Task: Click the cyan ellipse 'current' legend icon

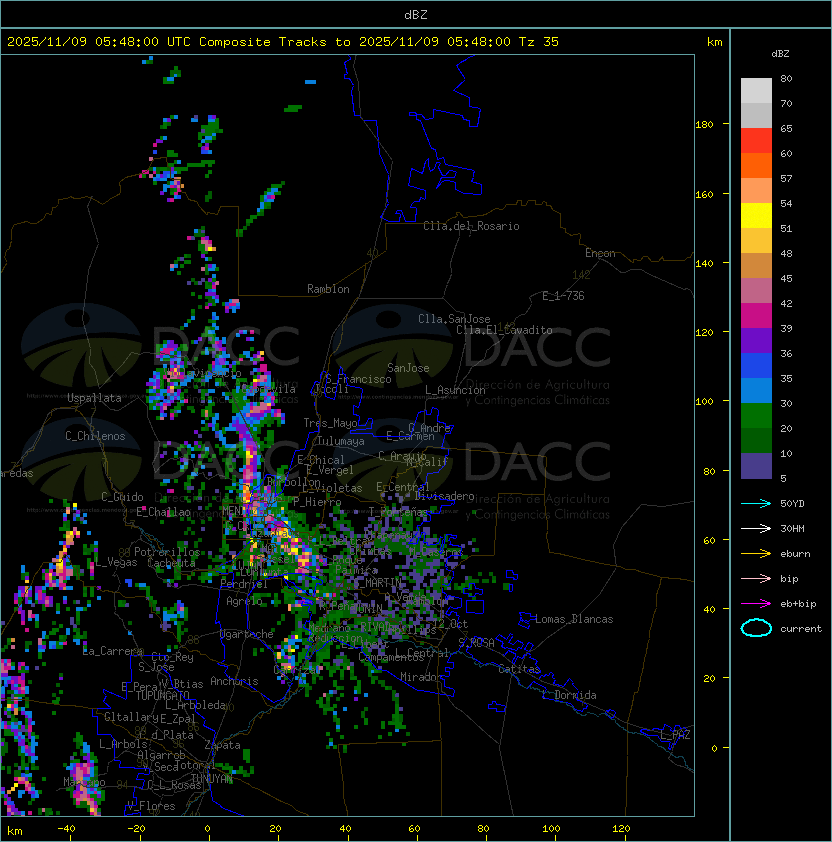Action: point(756,628)
